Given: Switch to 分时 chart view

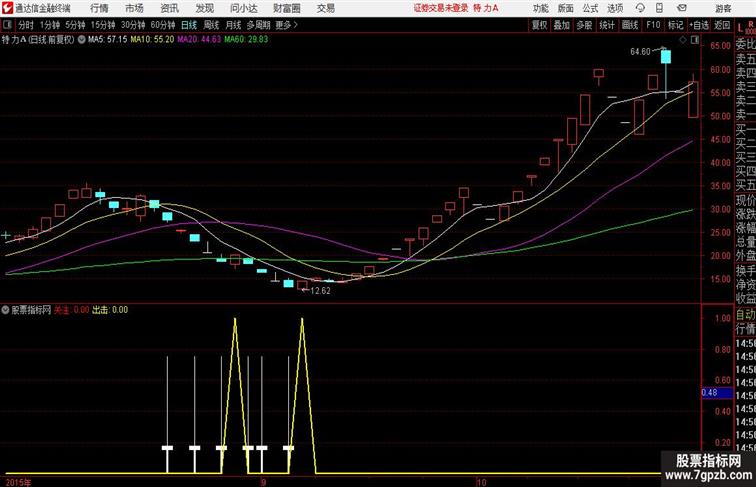Looking at the screenshot, I should [x=26, y=25].
